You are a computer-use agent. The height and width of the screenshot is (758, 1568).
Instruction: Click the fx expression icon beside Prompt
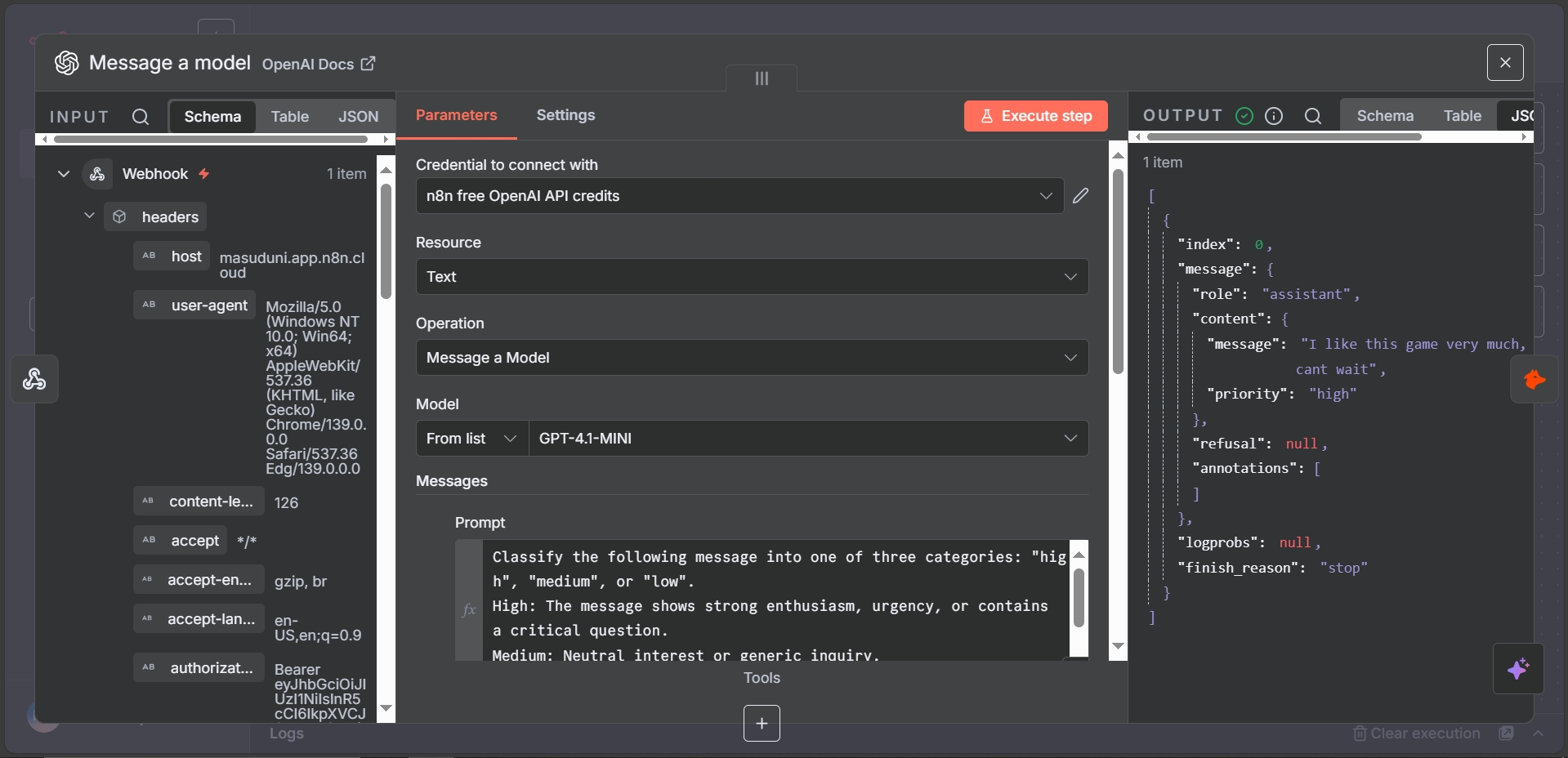[x=469, y=609]
